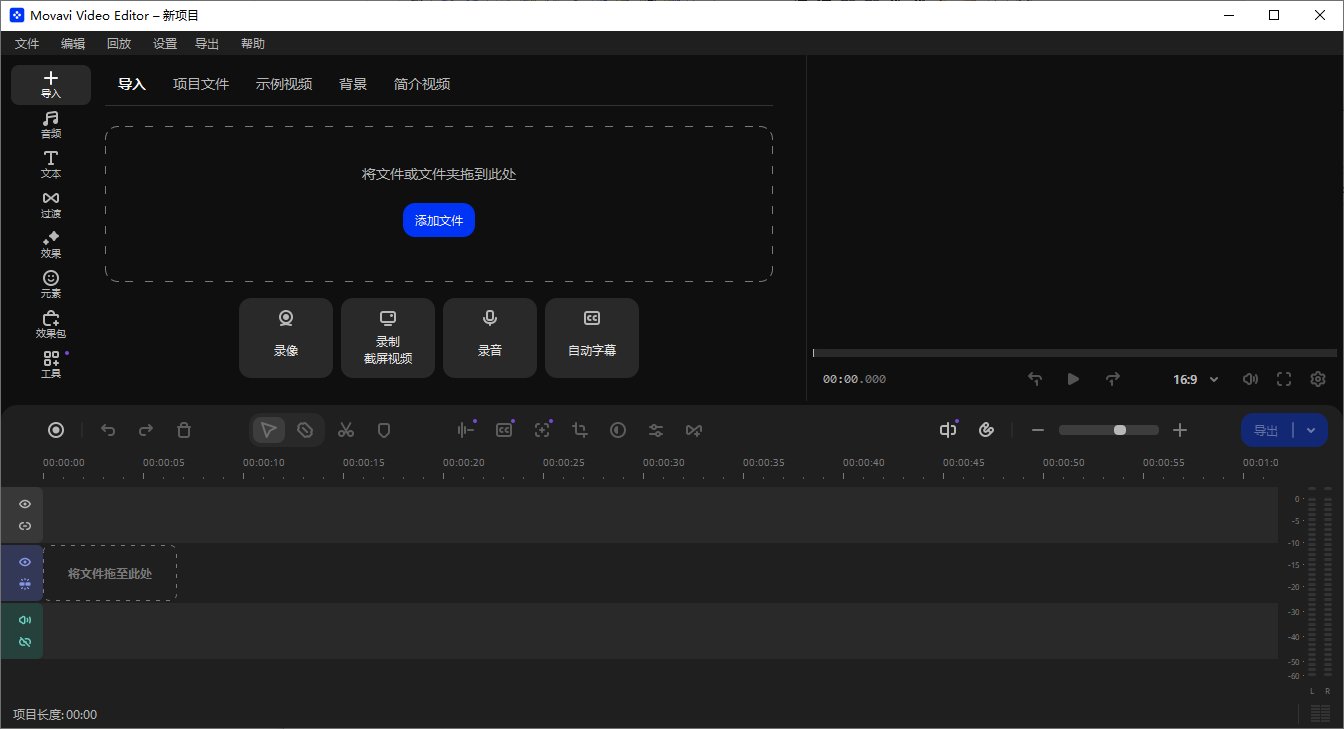
Task: Click the motion tracking frame icon
Action: 542,430
